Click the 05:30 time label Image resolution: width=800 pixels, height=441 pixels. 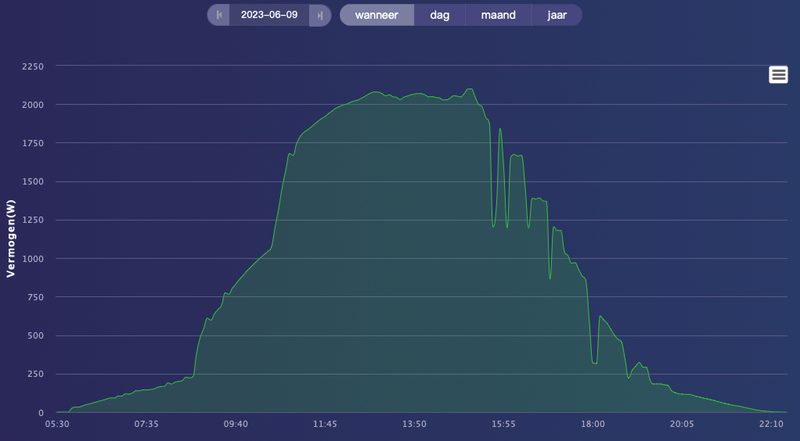click(x=57, y=424)
